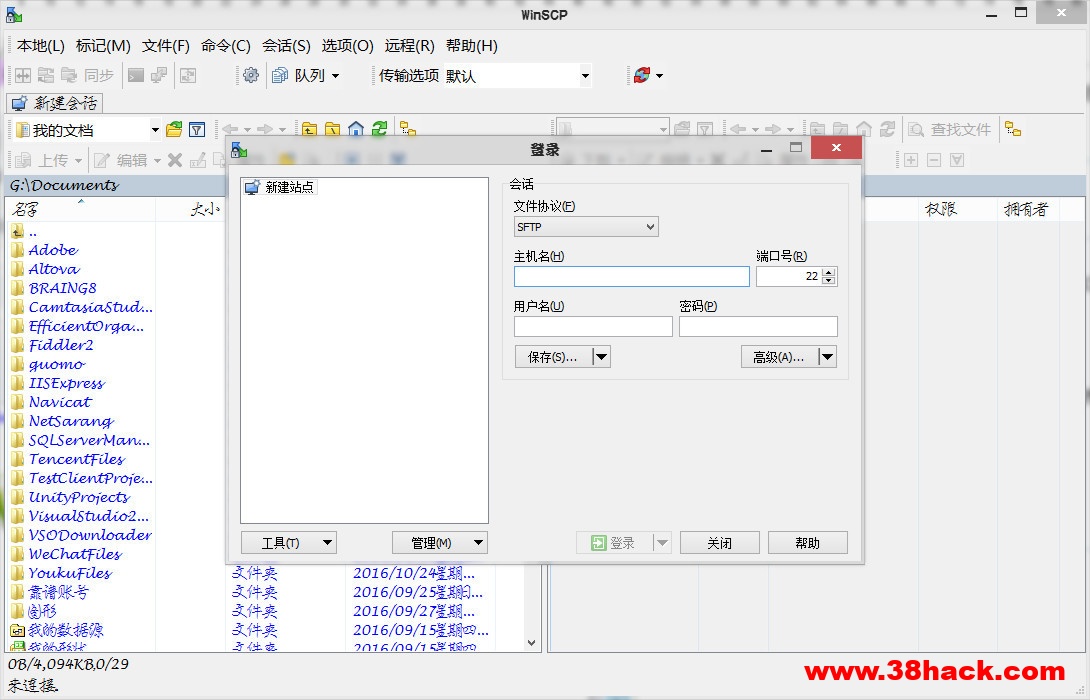Screen dimensions: 1090x700
Task: Expand the 传输选项 默认 dropdown
Action: (585, 76)
